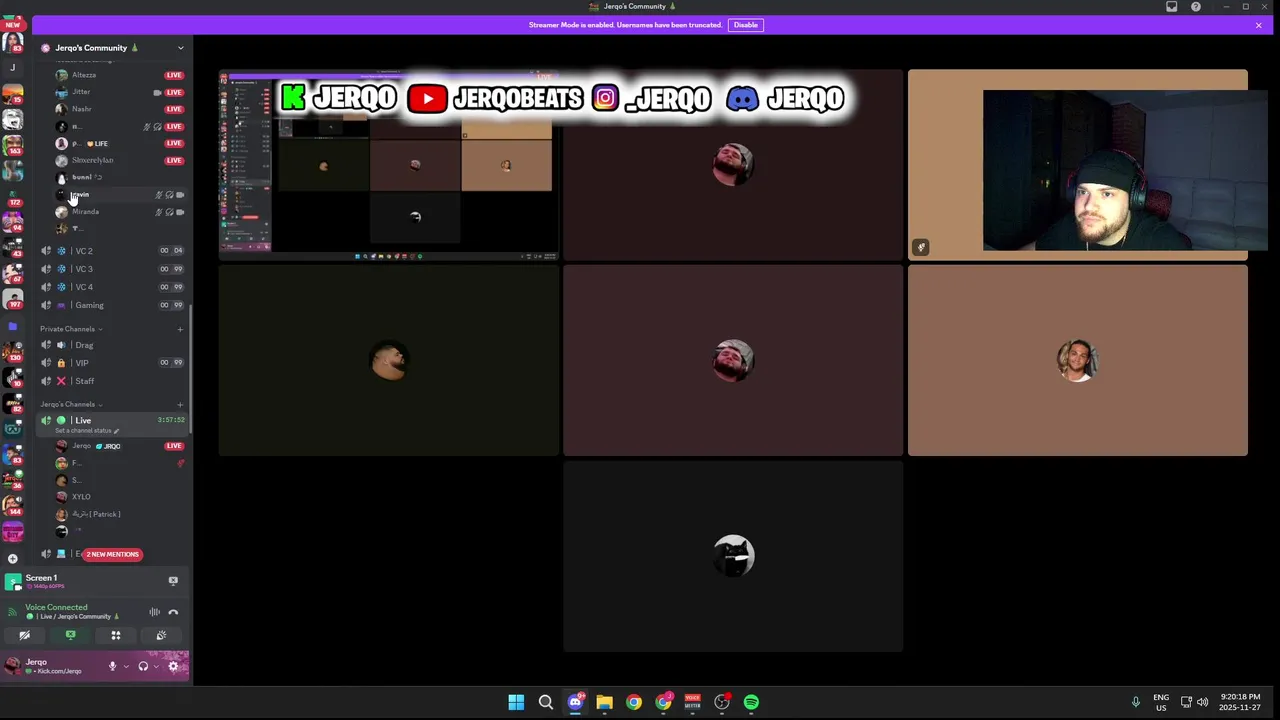1280x720 pixels.
Task: Click pin icon on webcam tile
Action: [921, 247]
